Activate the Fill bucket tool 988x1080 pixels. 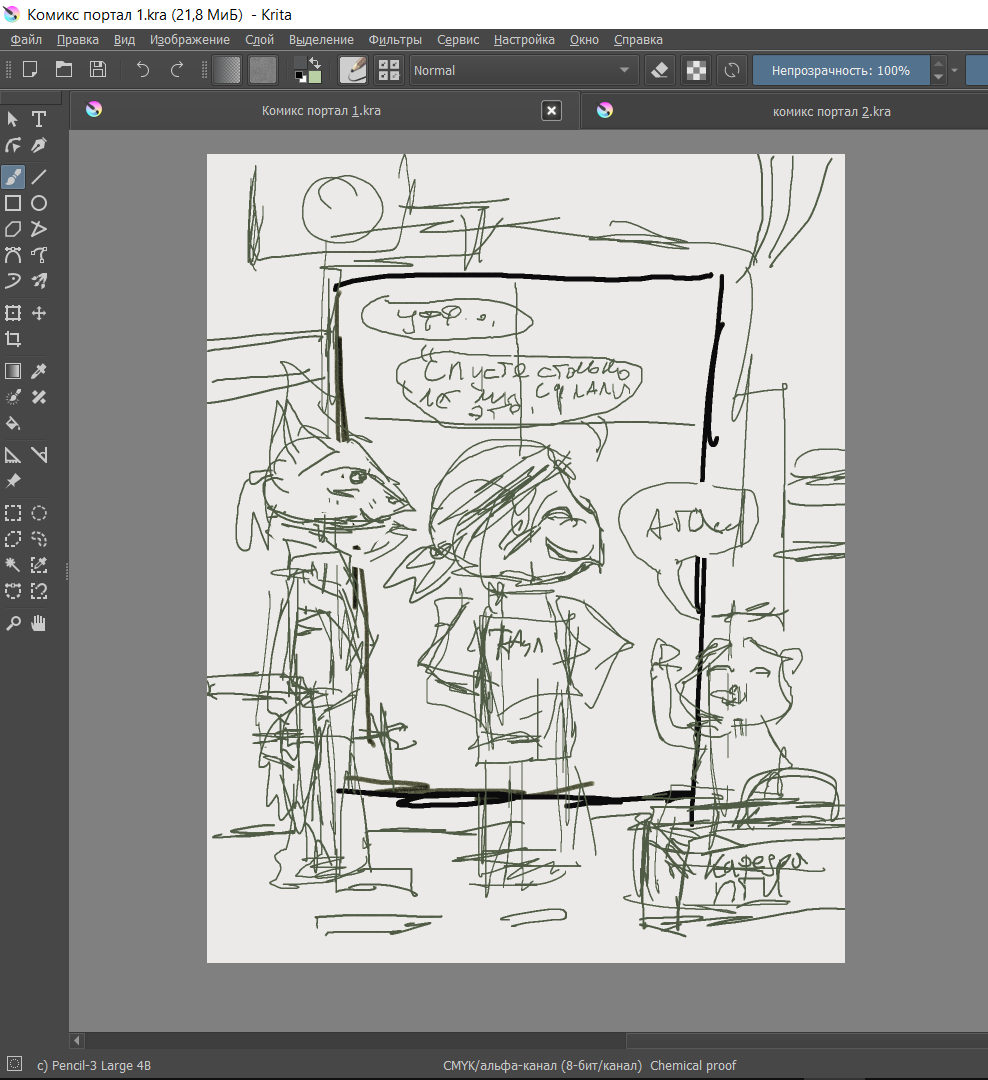point(13,423)
